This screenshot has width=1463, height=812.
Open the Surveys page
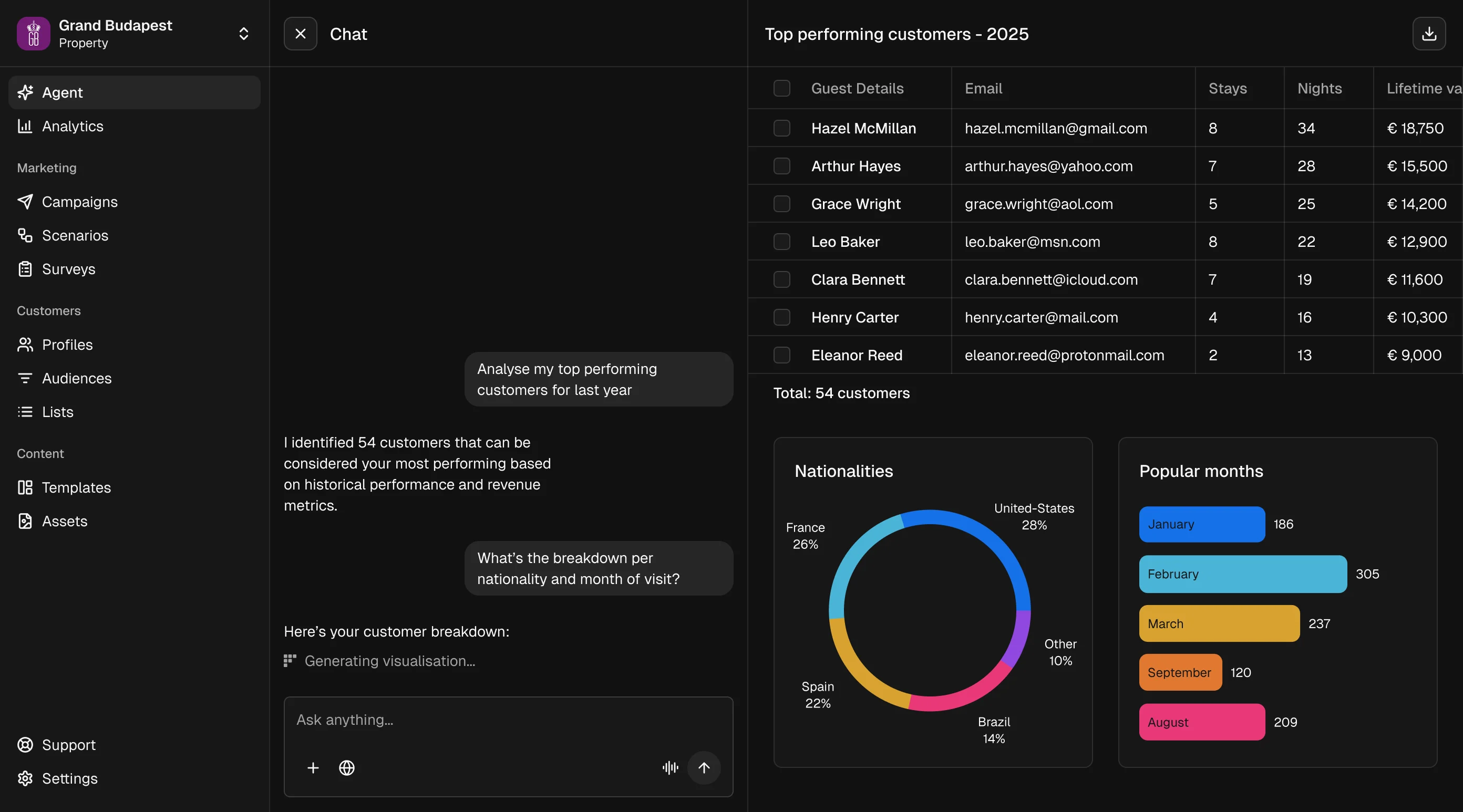click(x=134, y=268)
